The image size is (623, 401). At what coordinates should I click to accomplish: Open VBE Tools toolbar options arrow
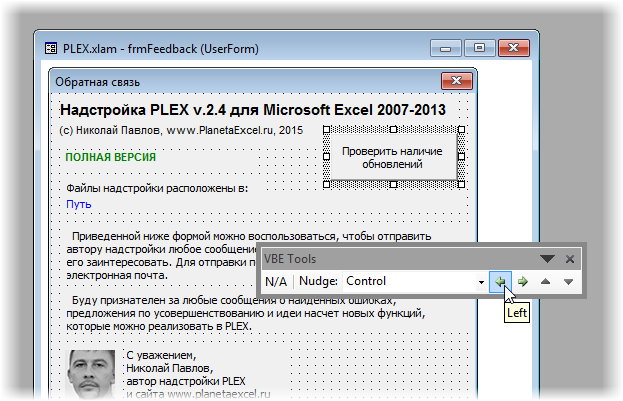coord(547,259)
